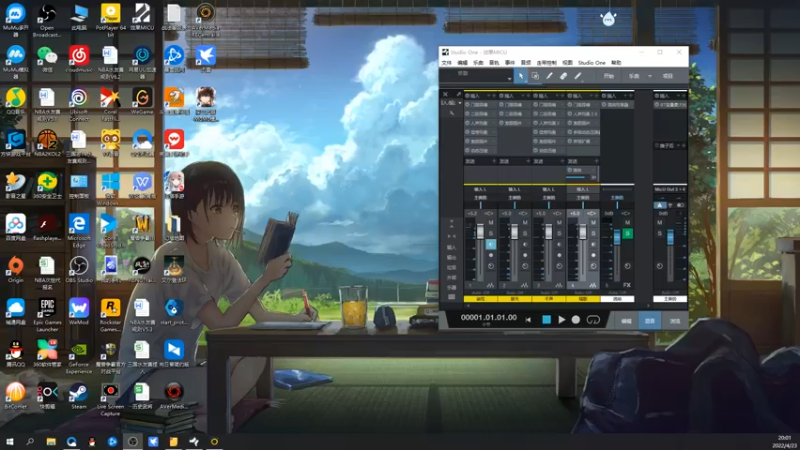Open Steam desktop shortcut

coord(79,396)
